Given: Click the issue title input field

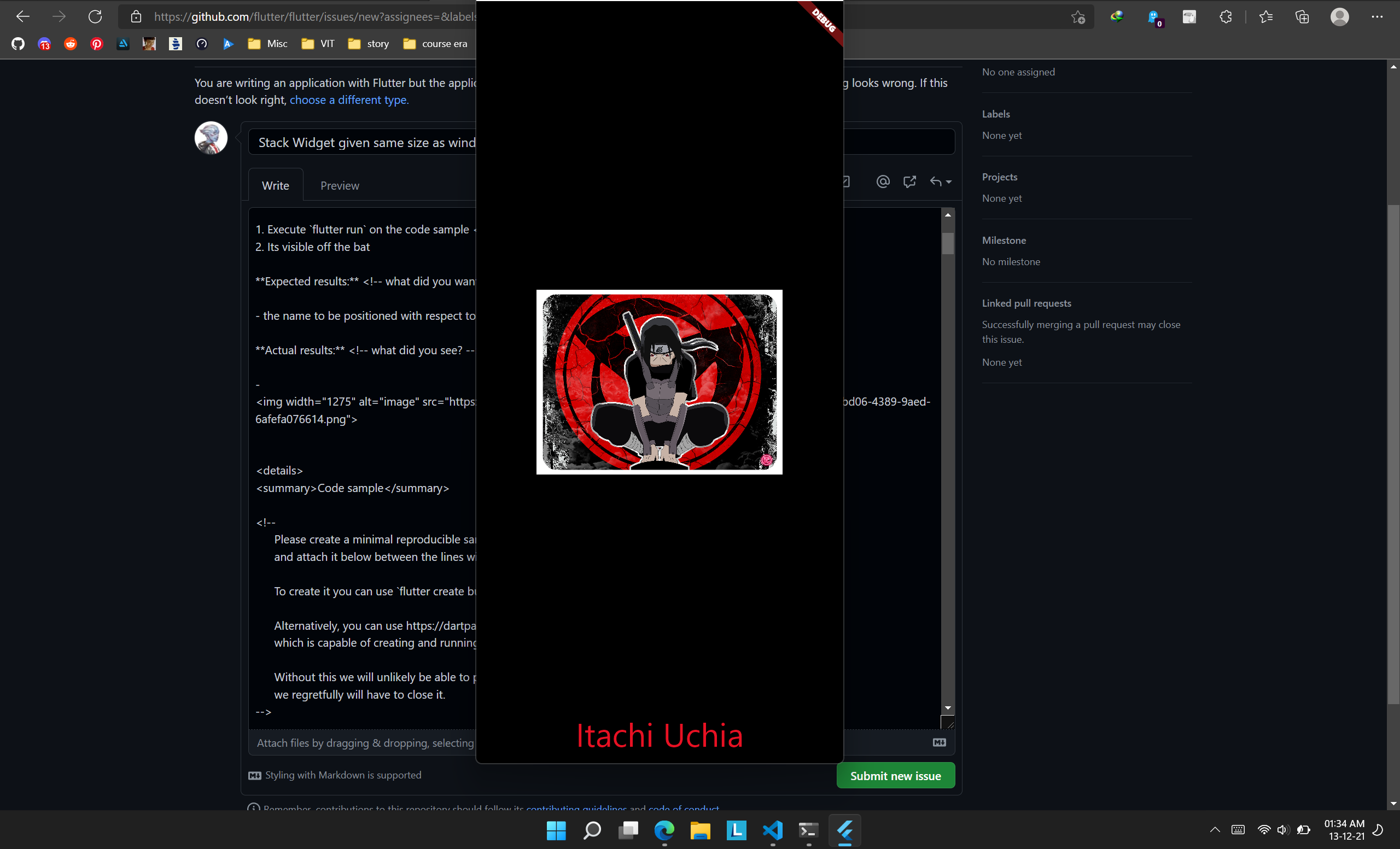Looking at the screenshot, I should tap(602, 142).
